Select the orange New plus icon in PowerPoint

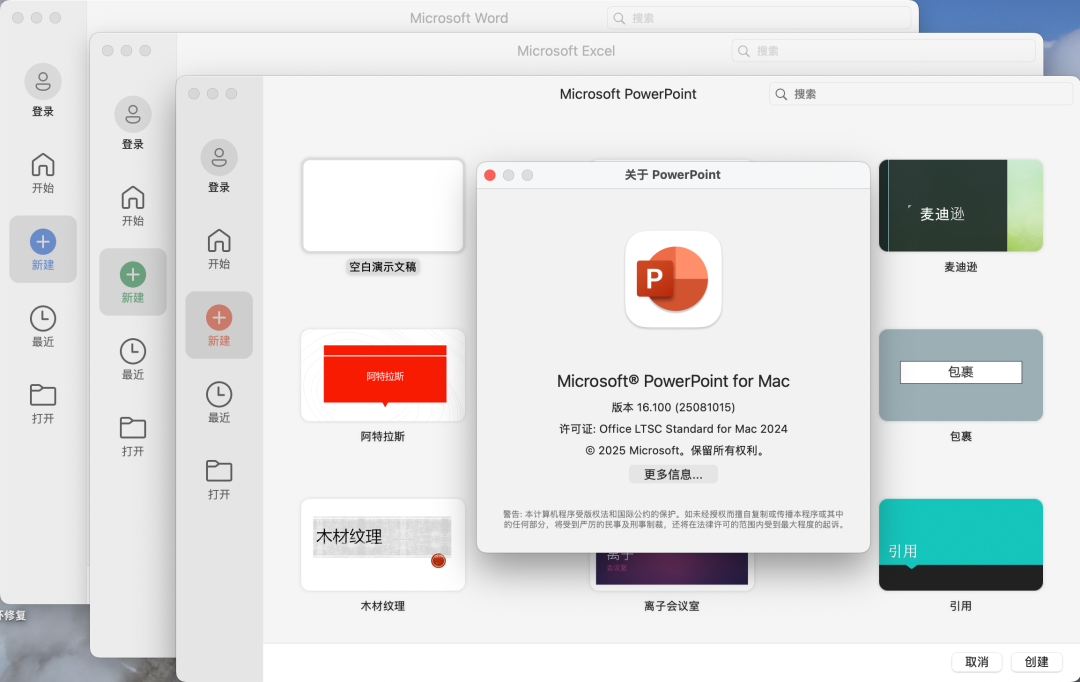tap(219, 318)
